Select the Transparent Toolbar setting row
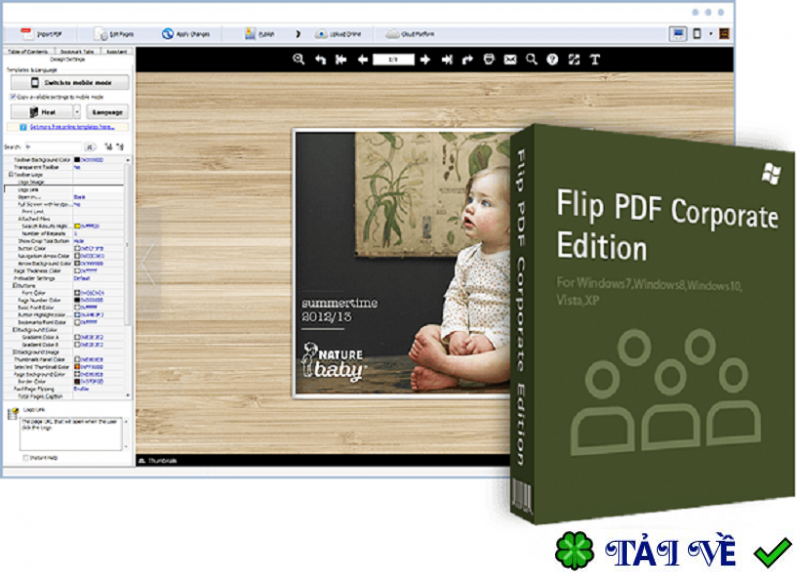Image resolution: width=800 pixels, height=578 pixels. point(64,167)
